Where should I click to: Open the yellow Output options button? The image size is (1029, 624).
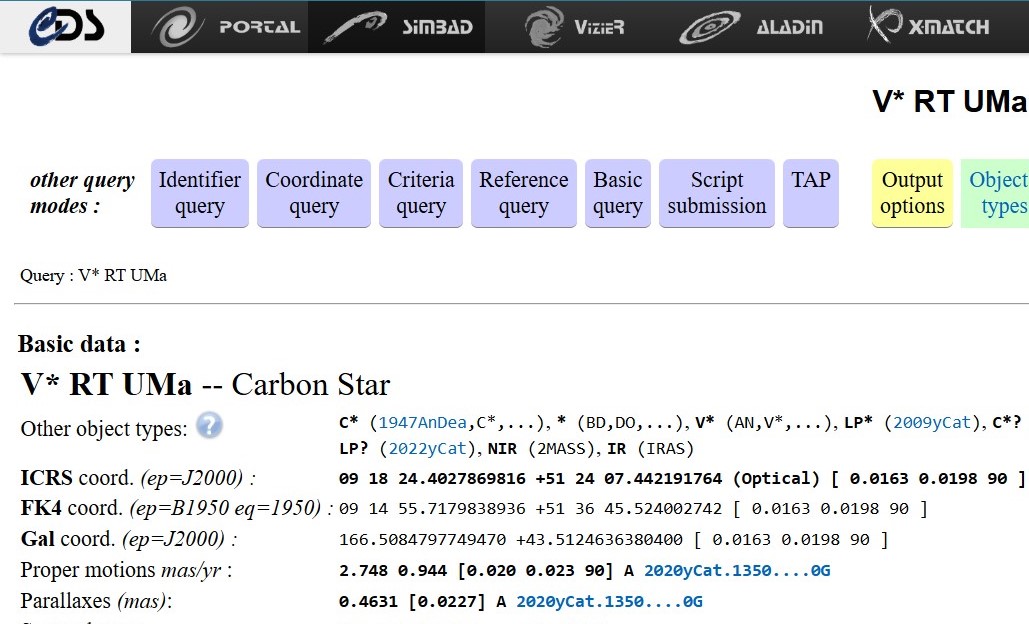[912, 193]
